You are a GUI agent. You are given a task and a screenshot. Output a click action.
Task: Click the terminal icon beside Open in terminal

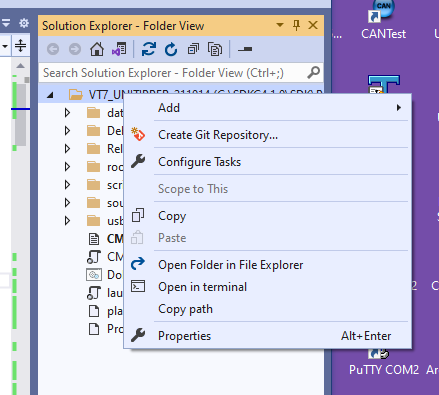(138, 286)
